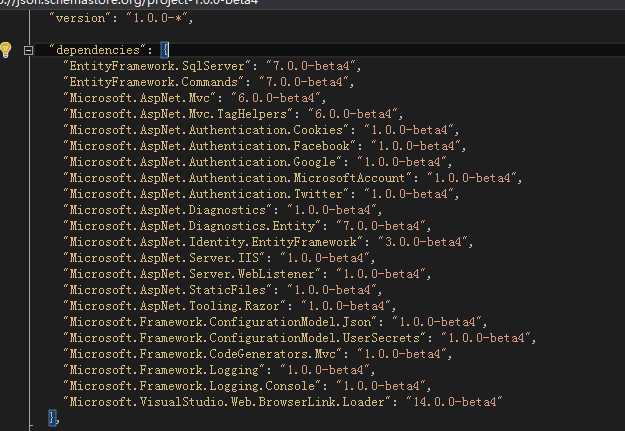Click "Microsoft.Framework.CodeGenerators.Mvc" key
Screen dimensions: 625x431
pos(202,354)
